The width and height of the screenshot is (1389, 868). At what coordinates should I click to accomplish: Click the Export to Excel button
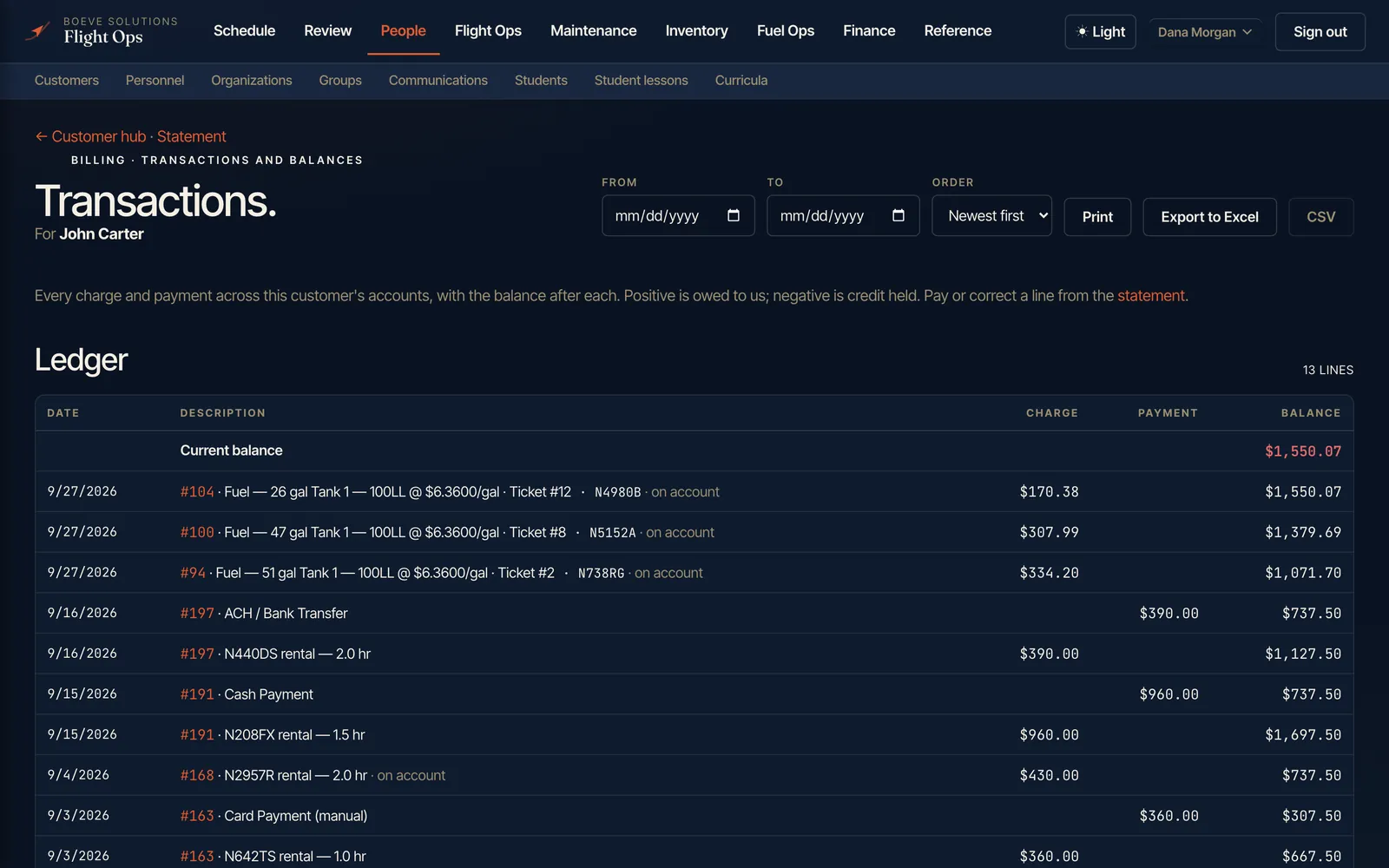pos(1209,217)
